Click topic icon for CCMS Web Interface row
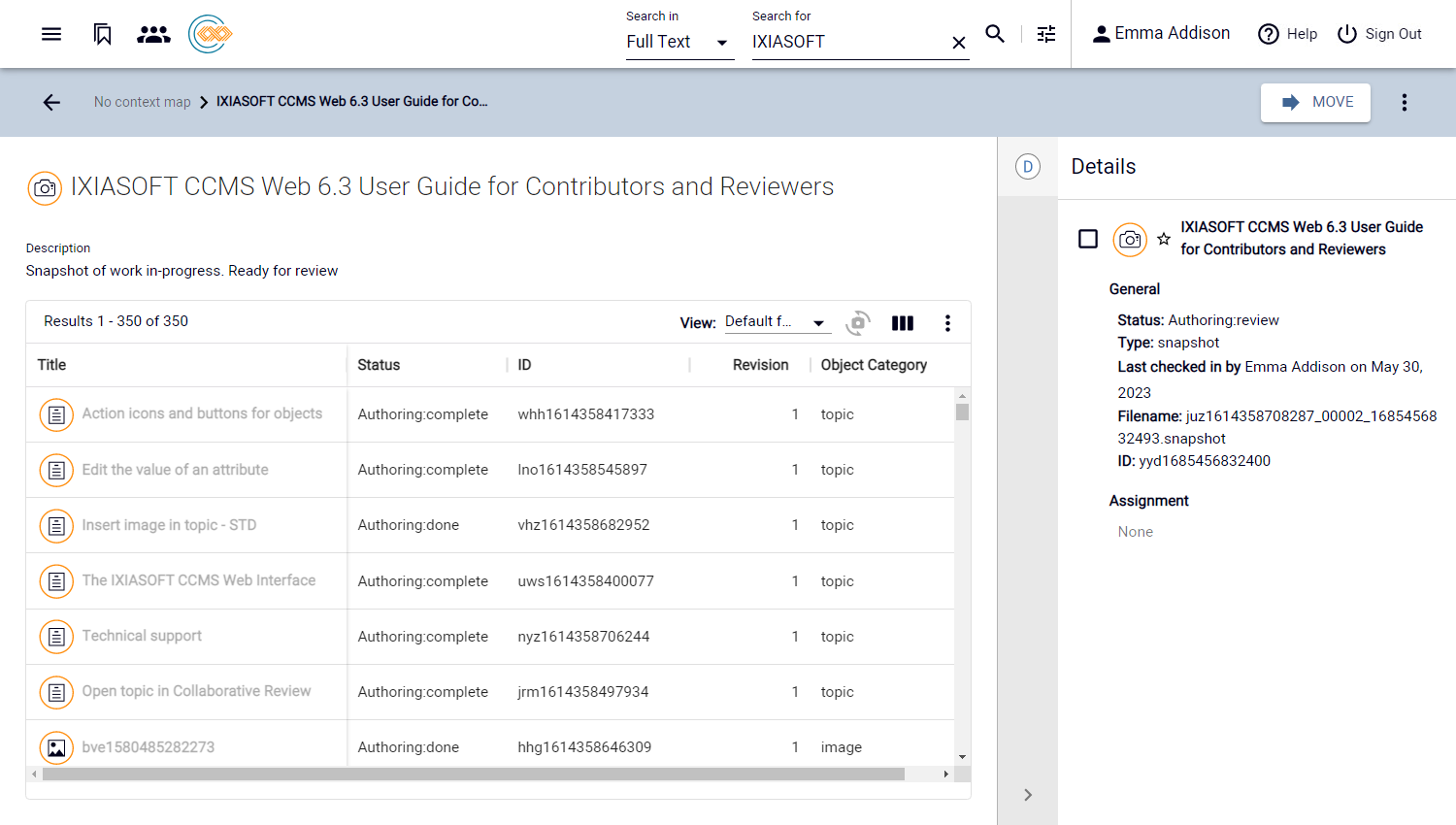Image resolution: width=1456 pixels, height=825 pixels. pos(56,581)
